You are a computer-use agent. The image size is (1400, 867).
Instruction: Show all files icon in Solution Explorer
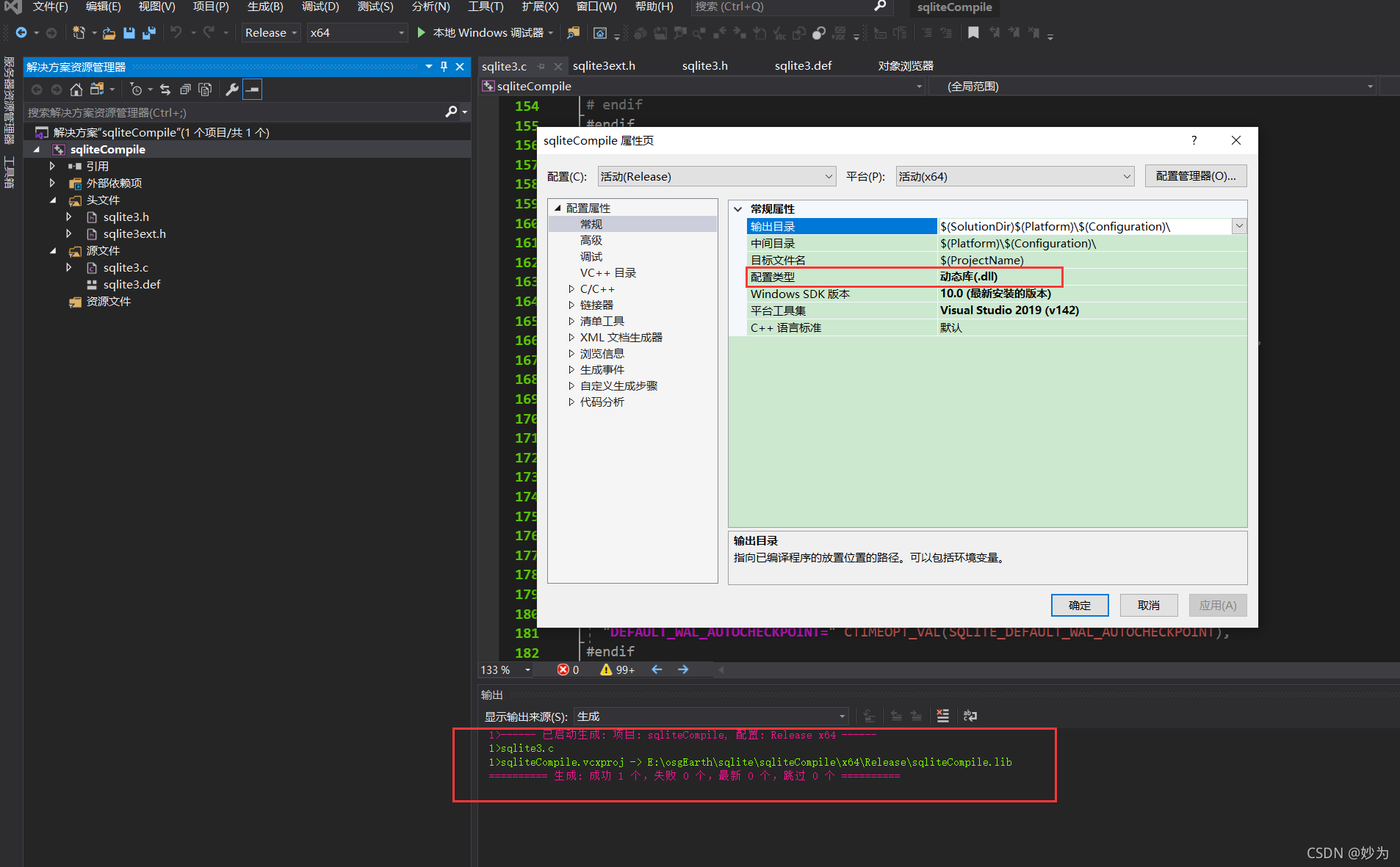click(205, 90)
